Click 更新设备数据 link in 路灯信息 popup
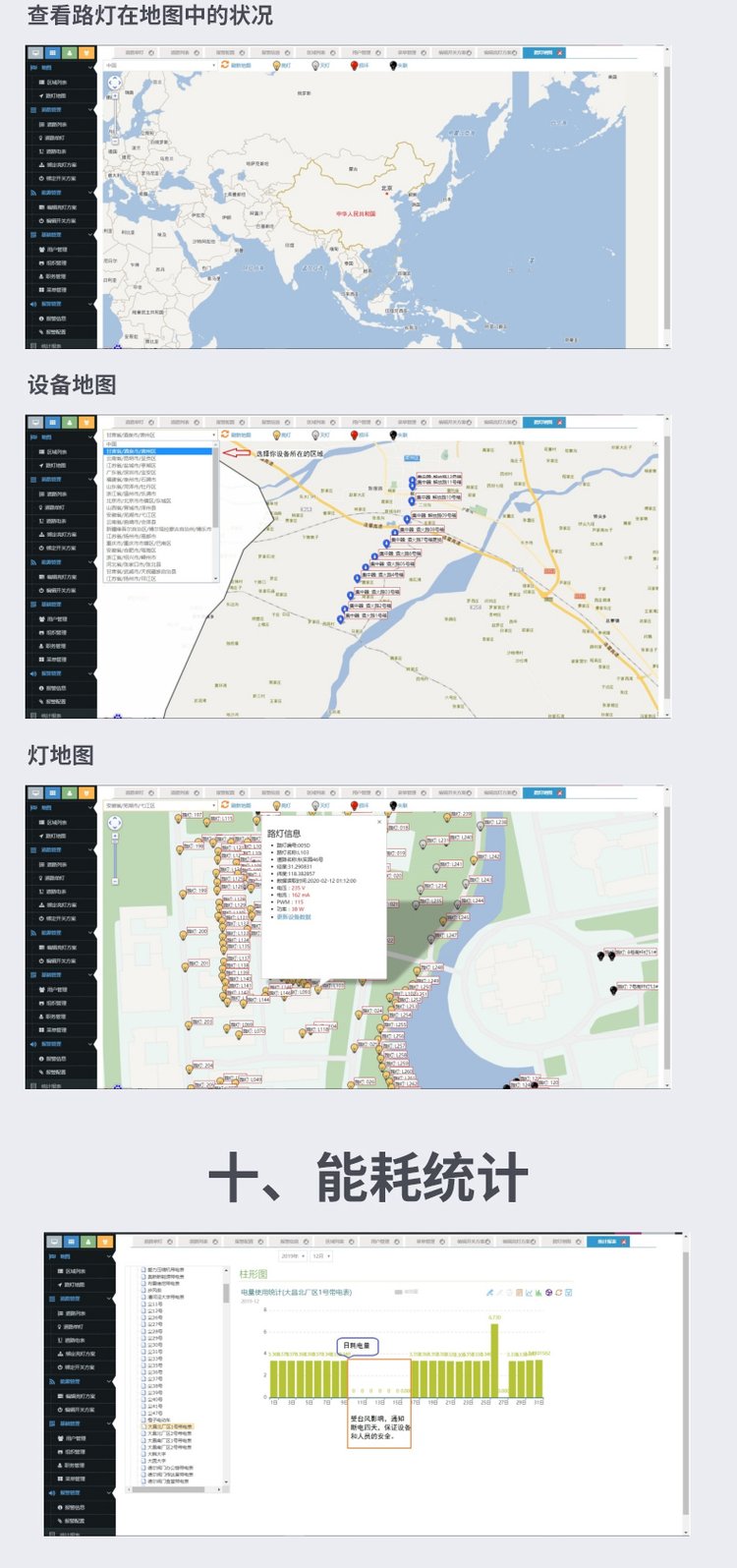737x1568 pixels. (294, 916)
